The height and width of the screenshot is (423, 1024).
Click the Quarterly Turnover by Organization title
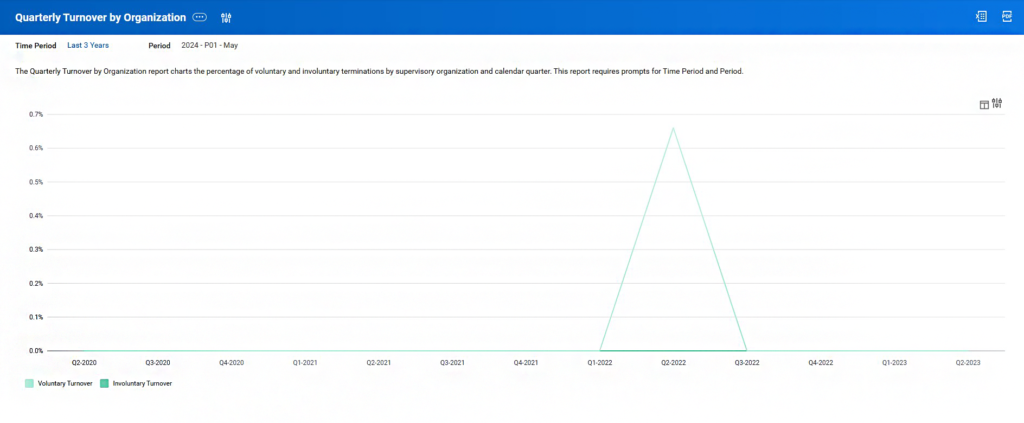101,18
